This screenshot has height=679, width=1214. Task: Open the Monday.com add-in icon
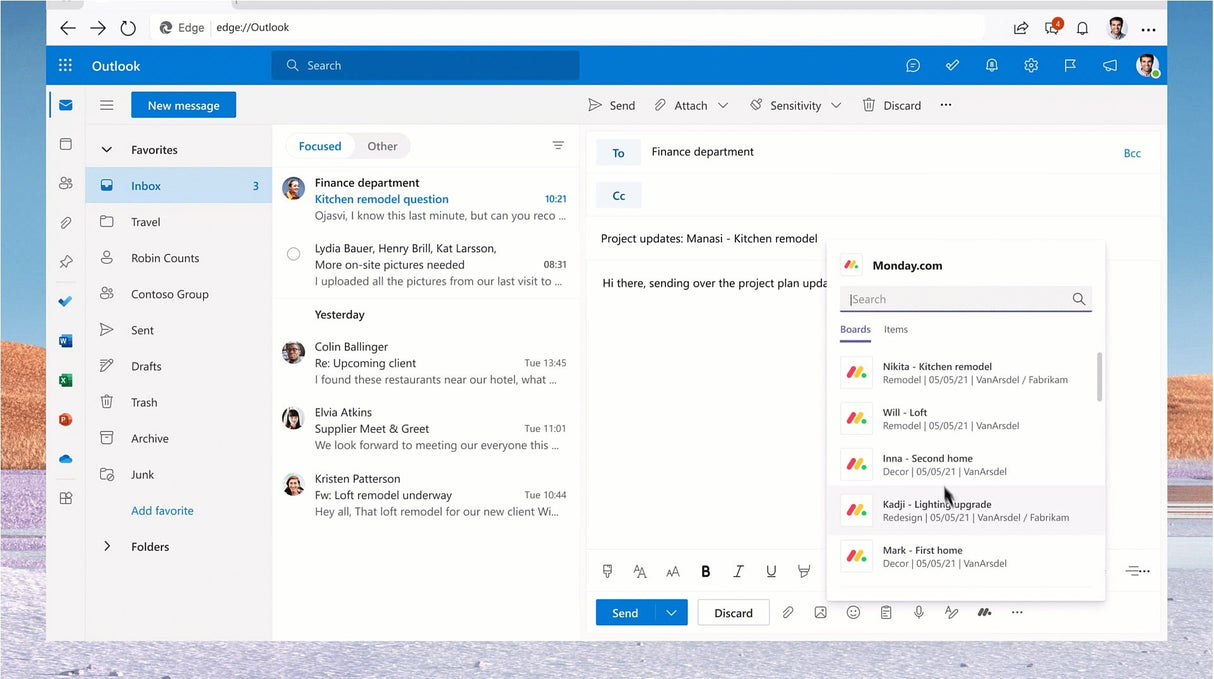(984, 611)
